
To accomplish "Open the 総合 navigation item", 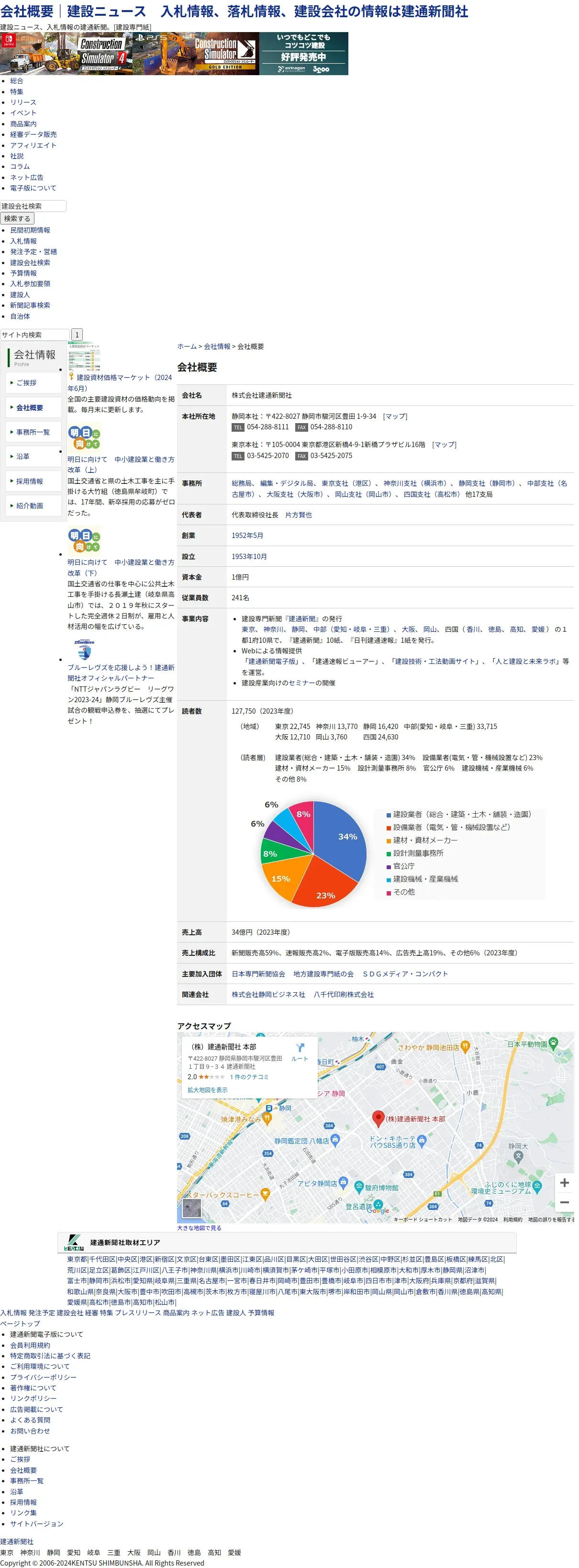I will 16,81.
